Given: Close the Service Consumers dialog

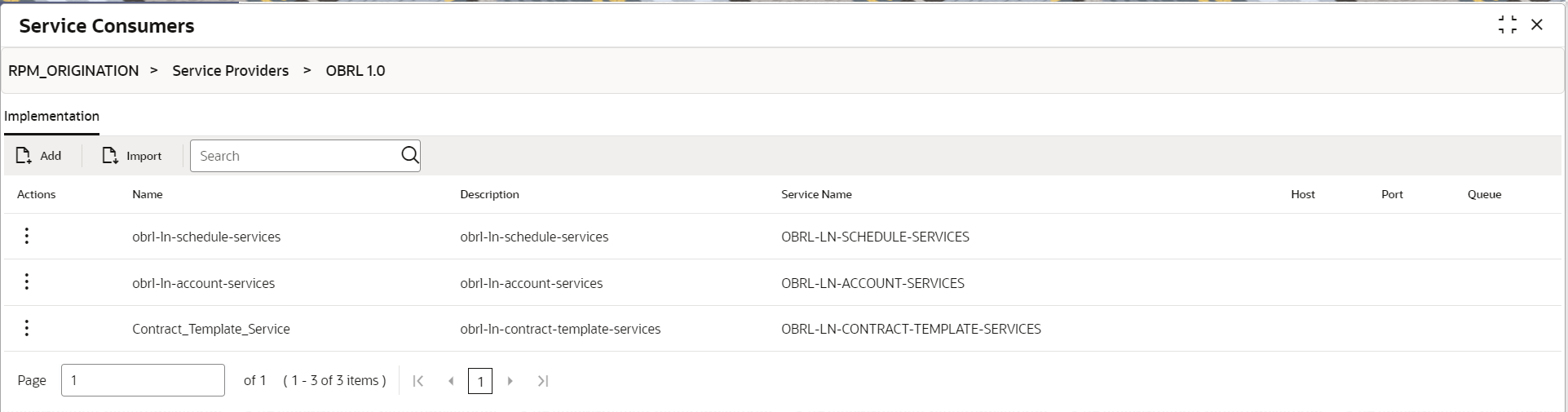Looking at the screenshot, I should (x=1537, y=24).
